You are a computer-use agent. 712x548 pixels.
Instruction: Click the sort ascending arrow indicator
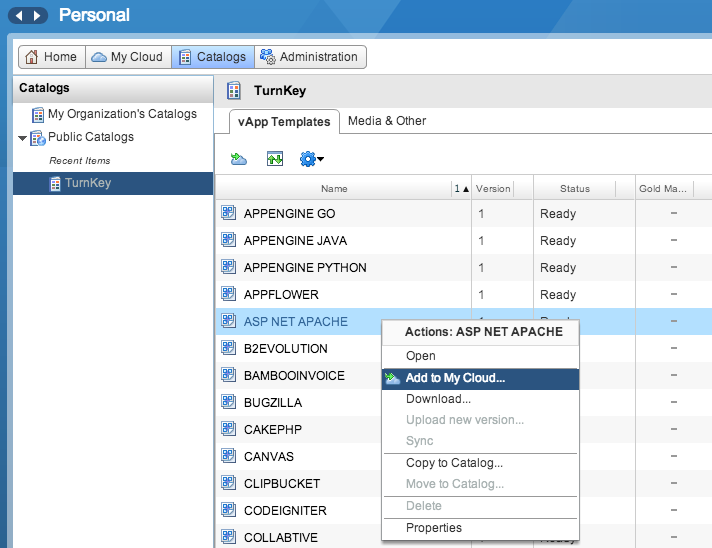[x=466, y=189]
